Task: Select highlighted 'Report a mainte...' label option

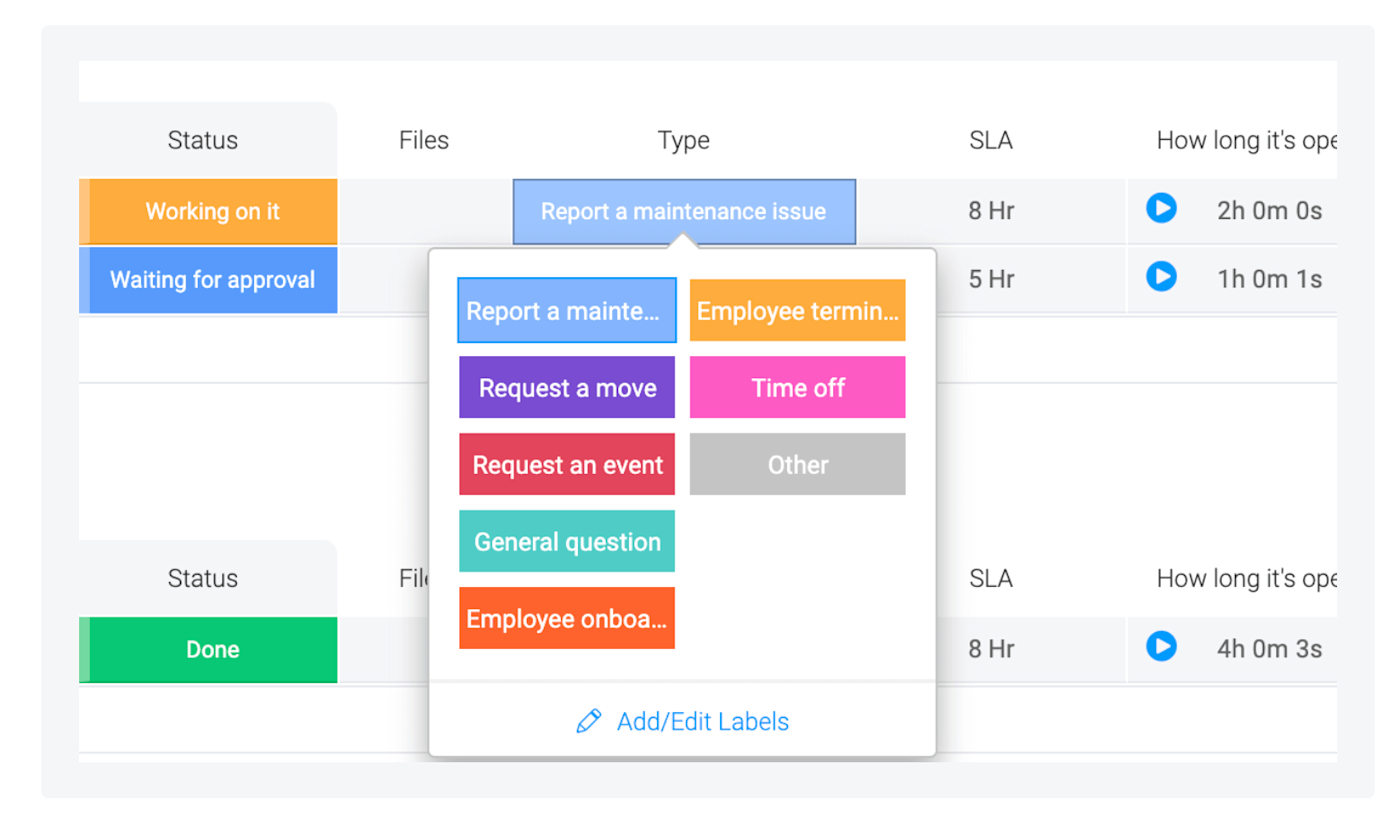Action: point(567,311)
